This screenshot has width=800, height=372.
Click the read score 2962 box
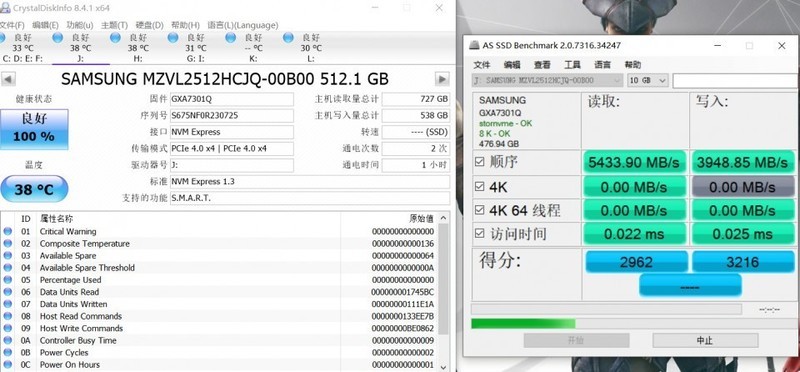pos(636,262)
